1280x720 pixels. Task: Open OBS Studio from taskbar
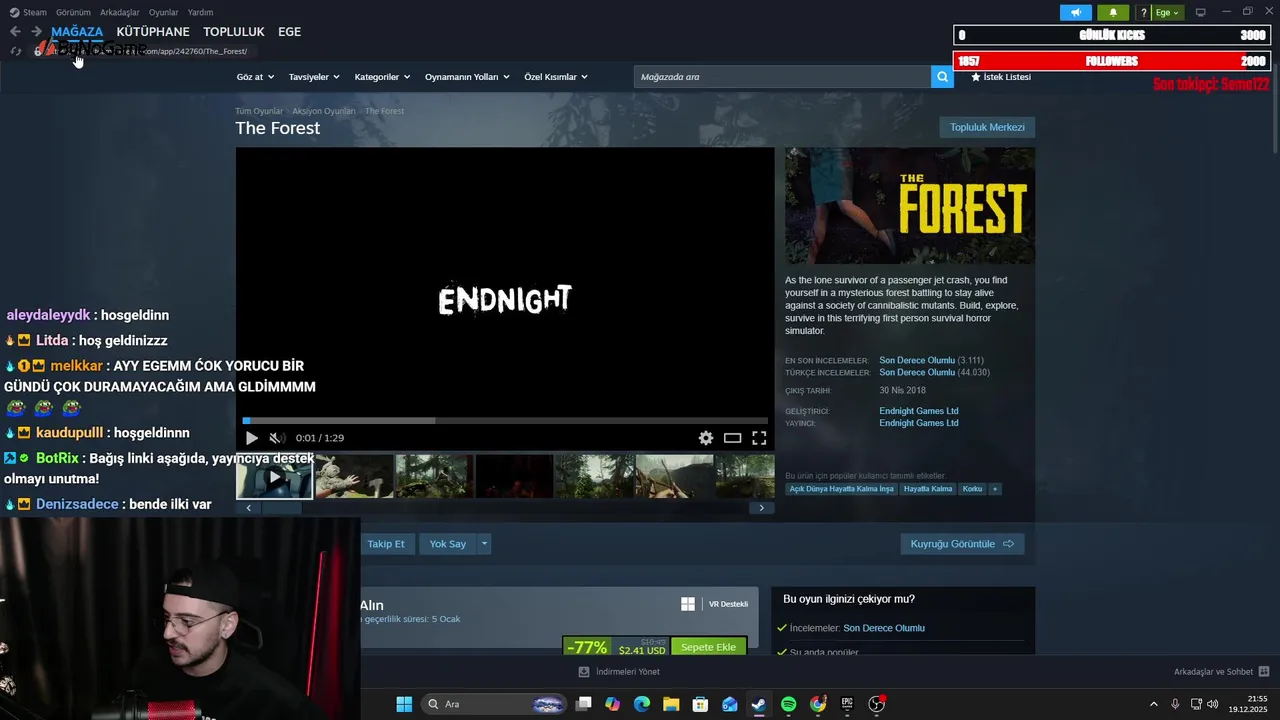[877, 704]
